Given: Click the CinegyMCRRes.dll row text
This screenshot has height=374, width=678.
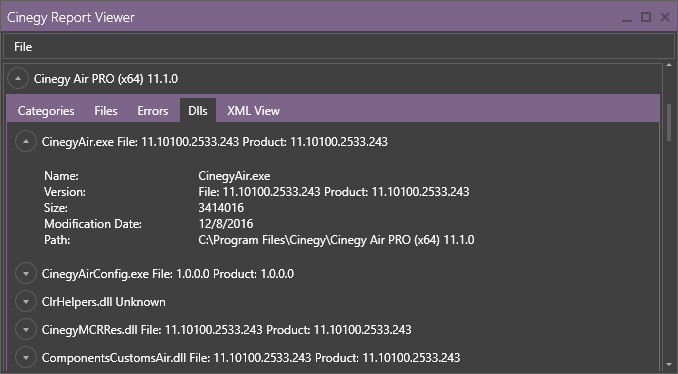Looking at the screenshot, I should pos(227,329).
